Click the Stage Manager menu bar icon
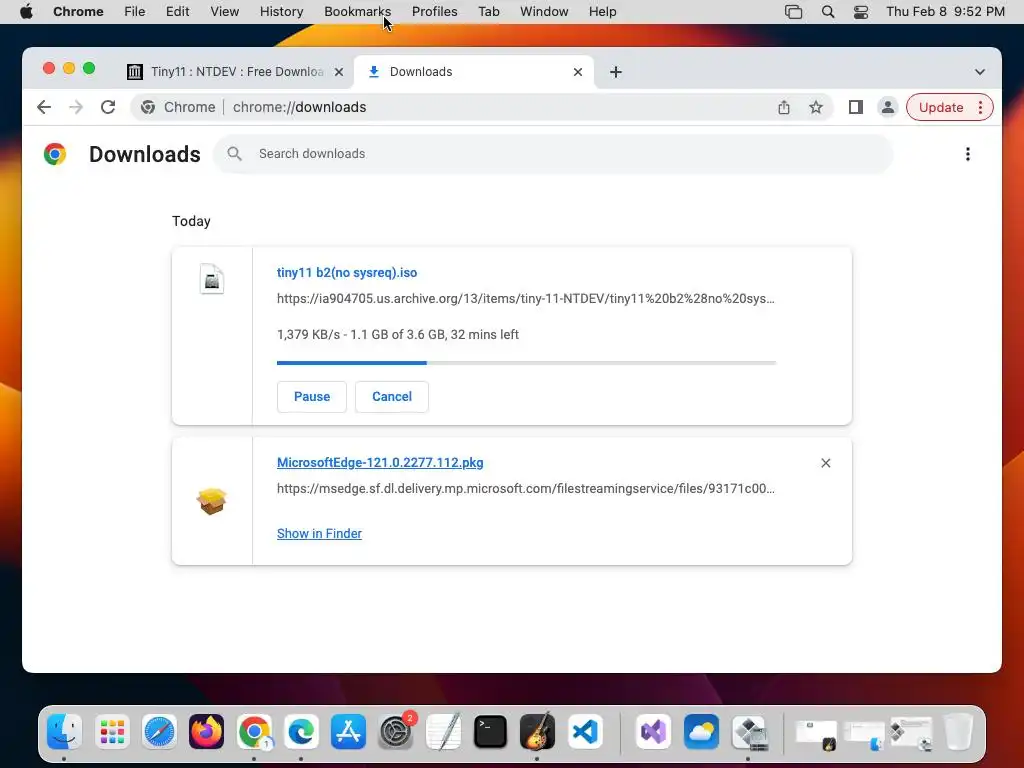The image size is (1024, 768). pyautogui.click(x=793, y=12)
